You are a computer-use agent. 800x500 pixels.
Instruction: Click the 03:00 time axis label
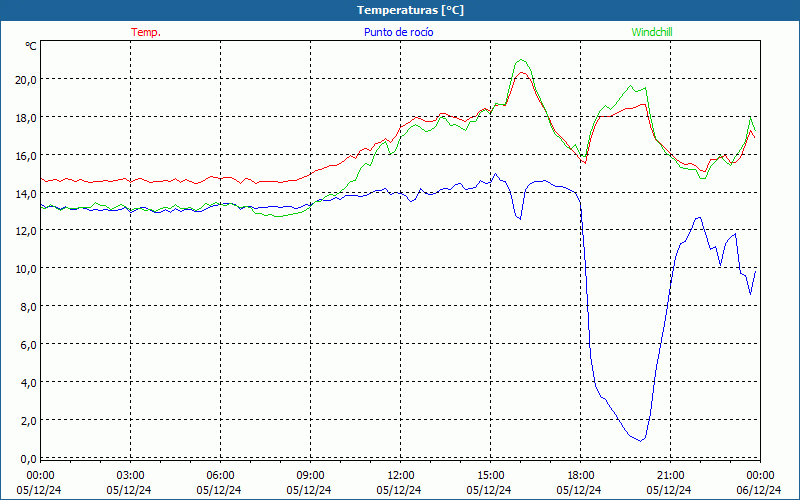130,476
